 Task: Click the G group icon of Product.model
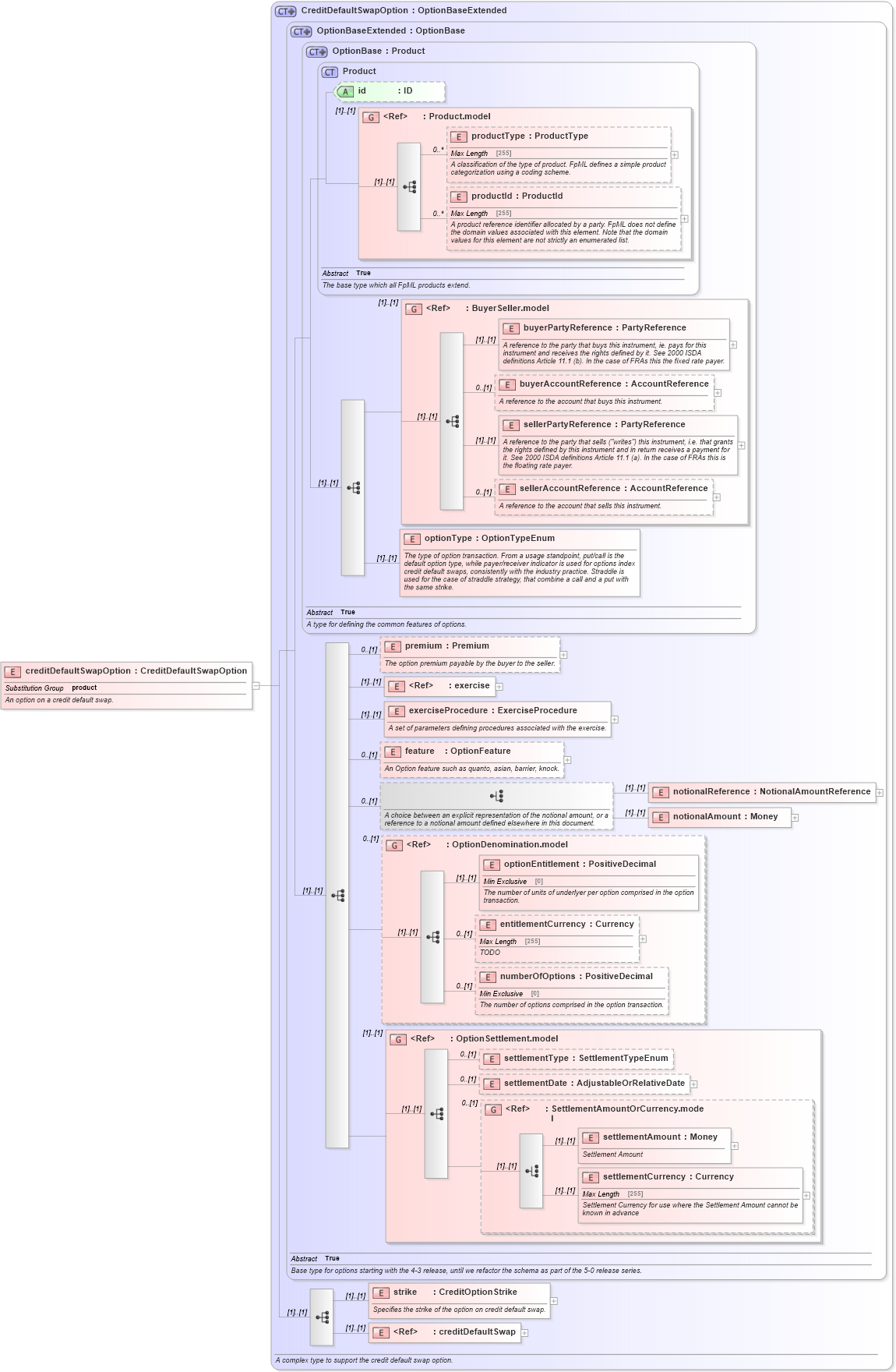pyautogui.click(x=371, y=117)
